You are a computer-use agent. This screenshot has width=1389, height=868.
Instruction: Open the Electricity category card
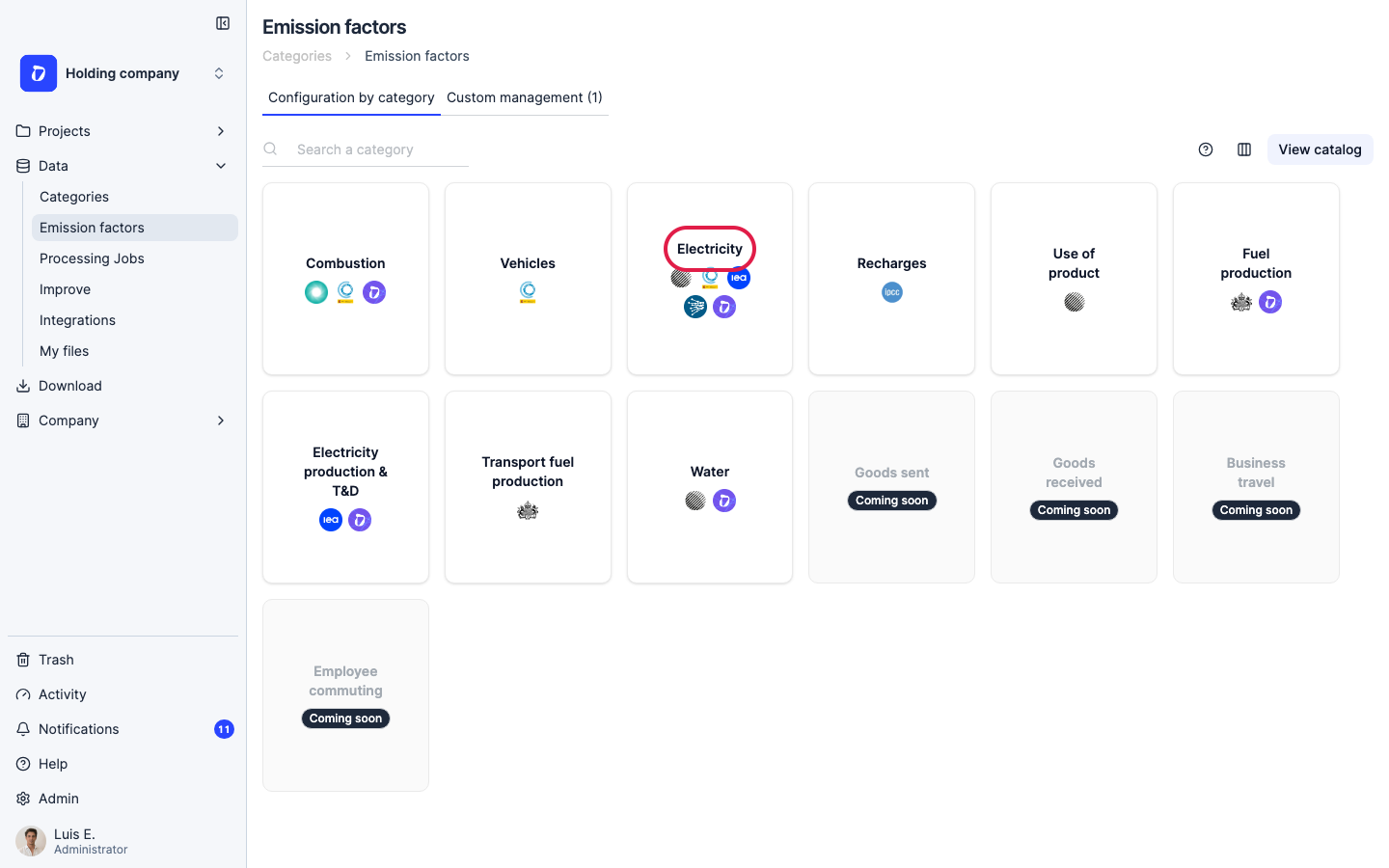coord(710,279)
